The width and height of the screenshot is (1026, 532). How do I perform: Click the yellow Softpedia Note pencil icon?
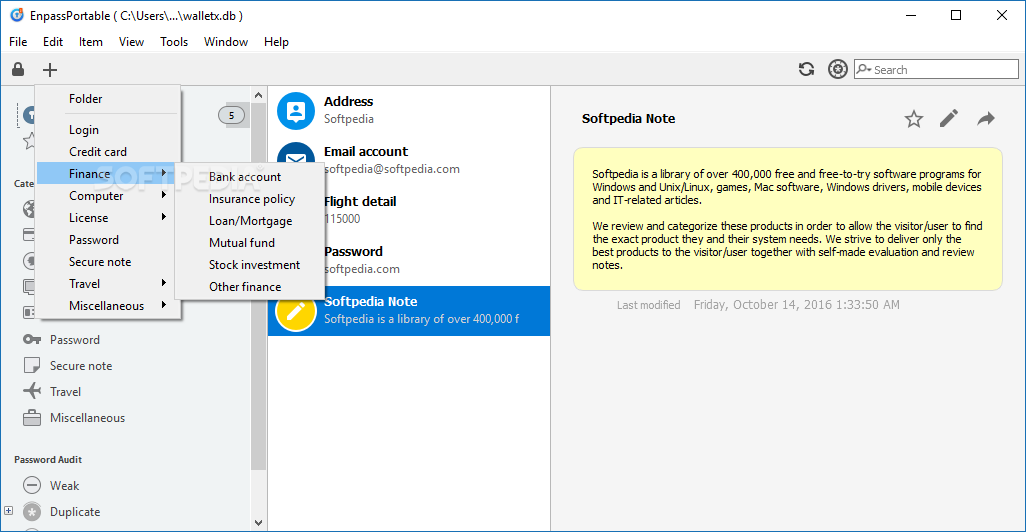[x=296, y=312]
